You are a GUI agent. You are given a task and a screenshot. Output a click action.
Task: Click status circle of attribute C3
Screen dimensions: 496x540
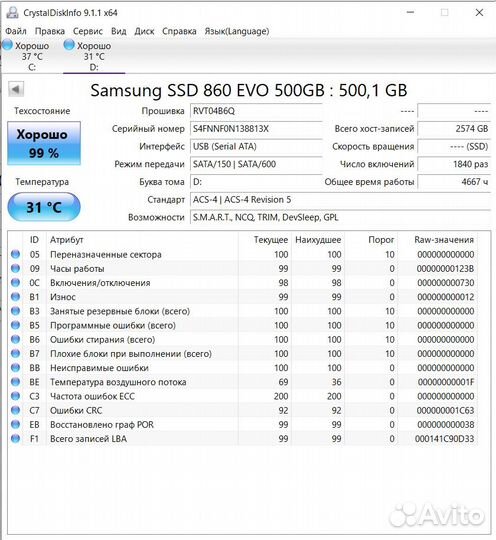16,396
